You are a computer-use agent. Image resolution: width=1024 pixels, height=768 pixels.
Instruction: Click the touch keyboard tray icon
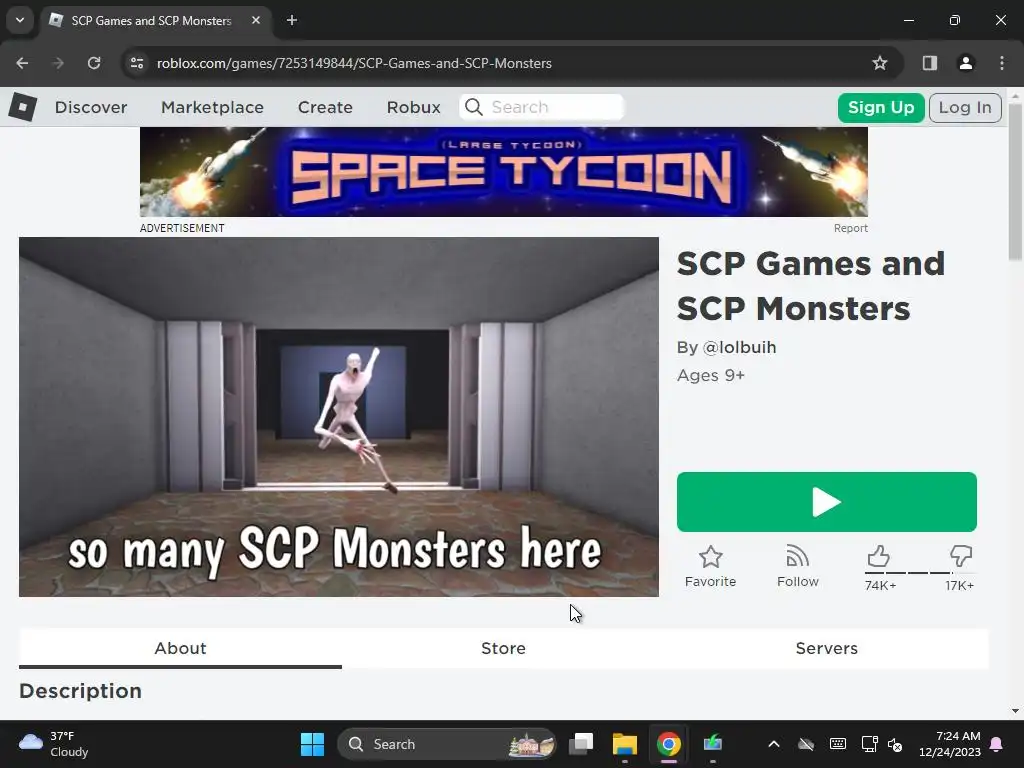point(837,744)
